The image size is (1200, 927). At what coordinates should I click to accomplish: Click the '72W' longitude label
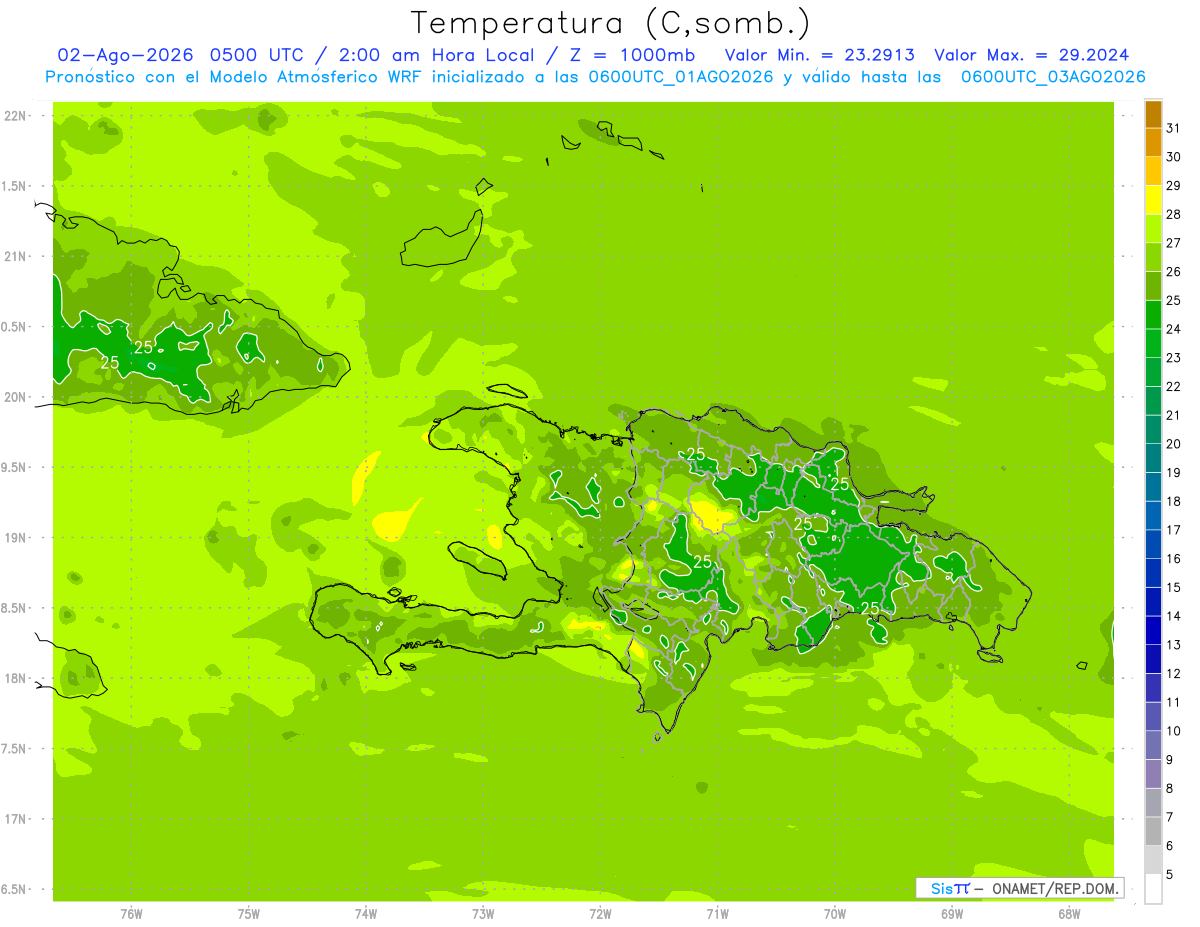tap(600, 914)
